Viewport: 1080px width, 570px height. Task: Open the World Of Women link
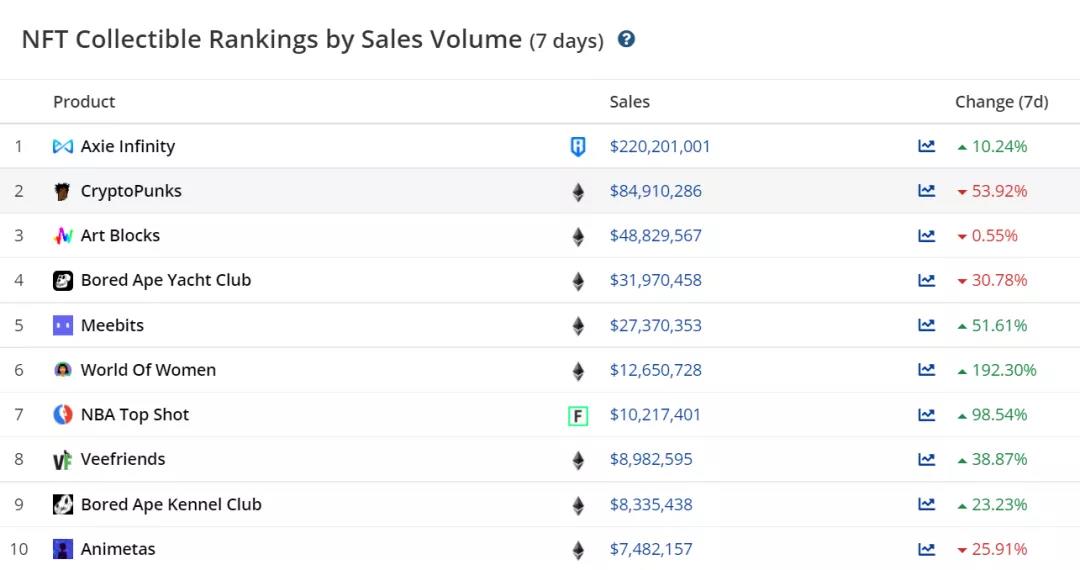coord(149,370)
